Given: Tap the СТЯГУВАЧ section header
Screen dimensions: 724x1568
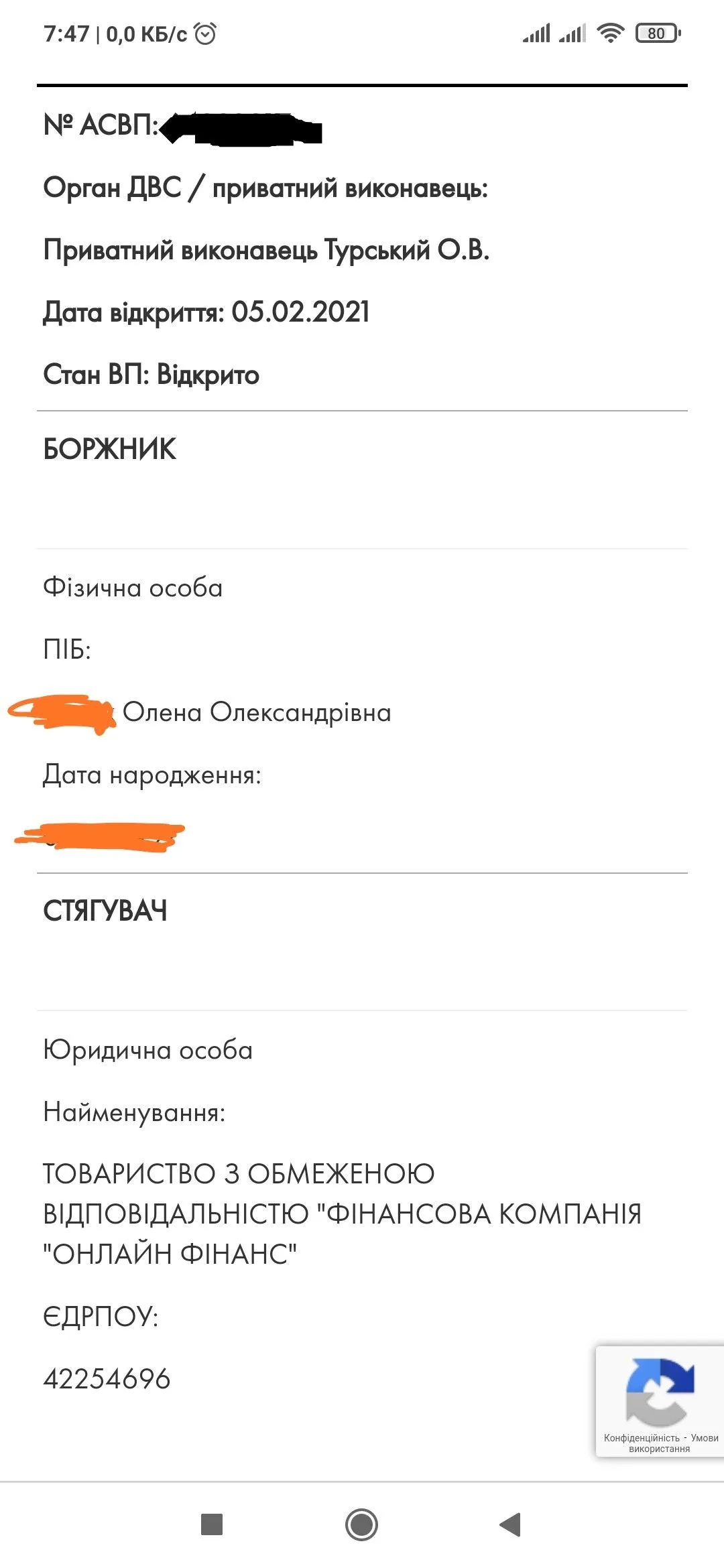Looking at the screenshot, I should pos(105,911).
